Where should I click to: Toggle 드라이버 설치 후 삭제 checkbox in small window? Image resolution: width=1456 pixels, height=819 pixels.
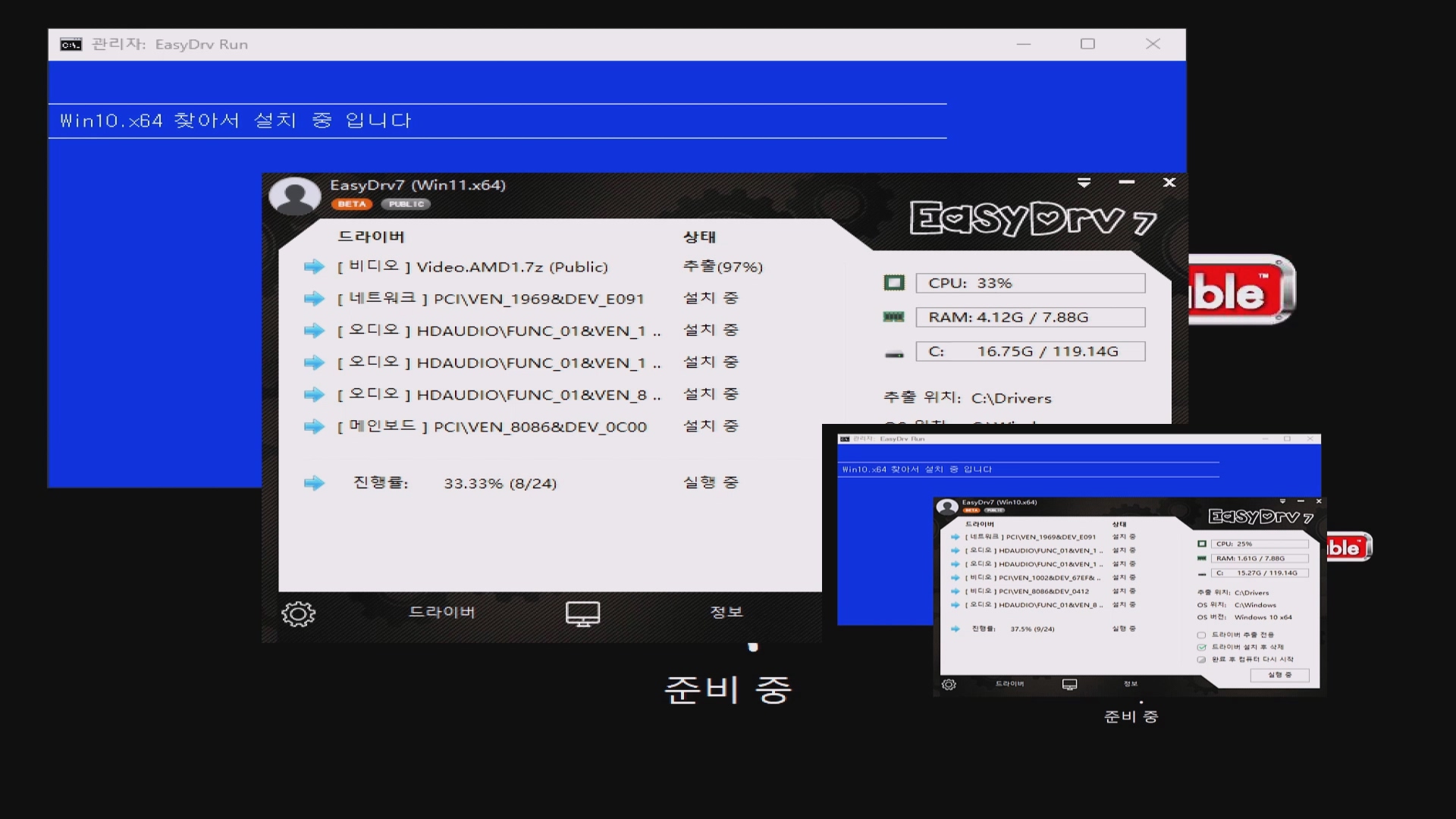(1201, 647)
